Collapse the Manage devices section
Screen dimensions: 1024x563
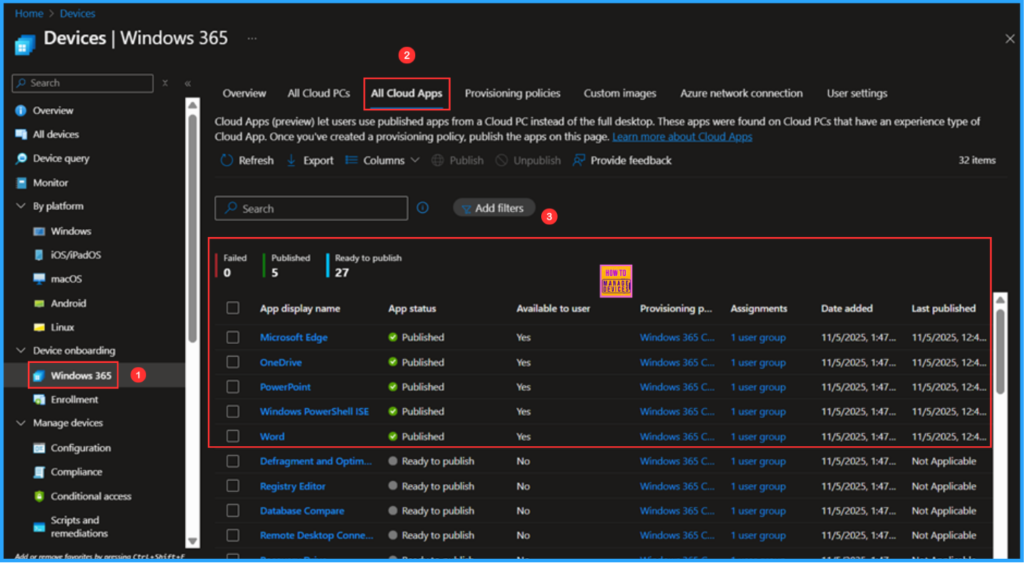point(21,423)
